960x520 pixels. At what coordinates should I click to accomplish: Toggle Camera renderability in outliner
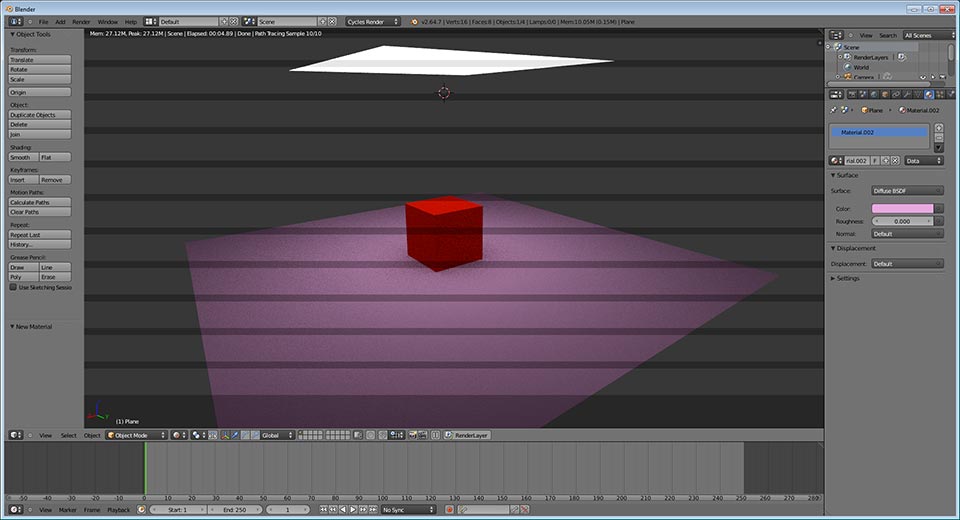(942, 77)
